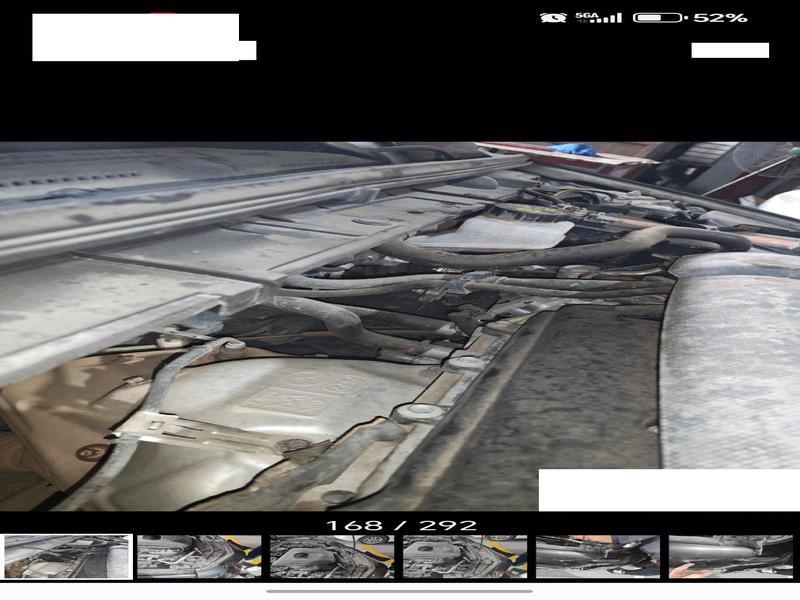Open the sixth thumbnail at right edge
Image resolution: width=800 pixels, height=600 pixels.
[x=731, y=556]
